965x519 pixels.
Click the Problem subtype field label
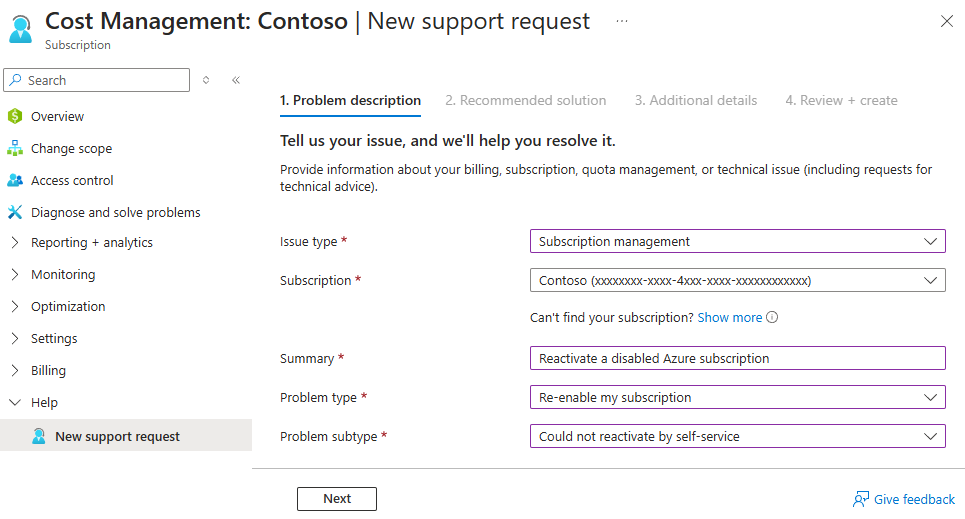[329, 437]
